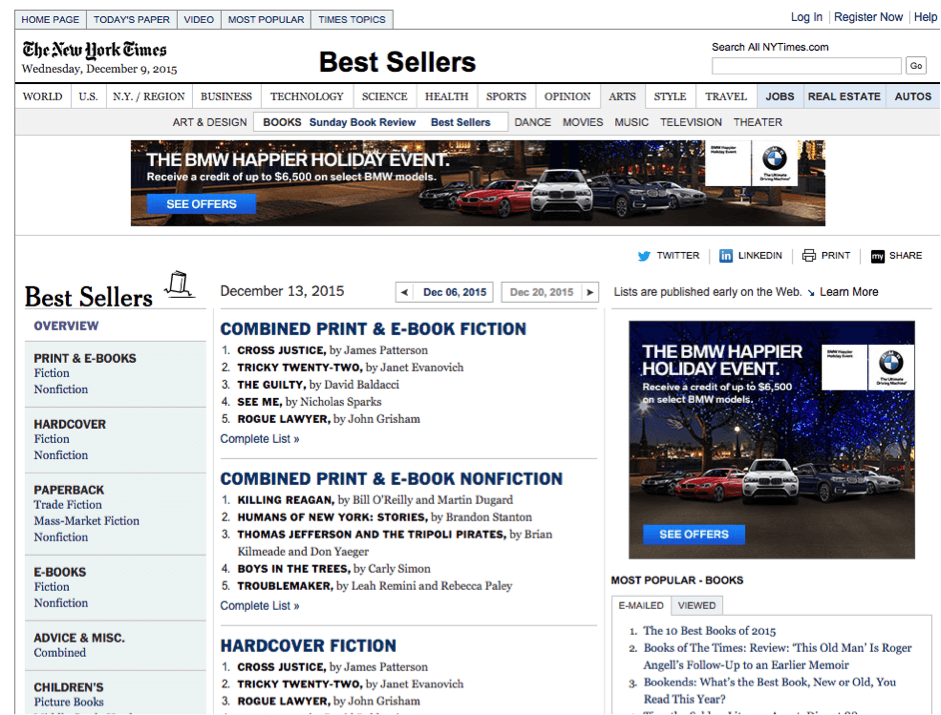Open Fiction under Print & E-Books
The height and width of the screenshot is (715, 941).
click(x=52, y=373)
